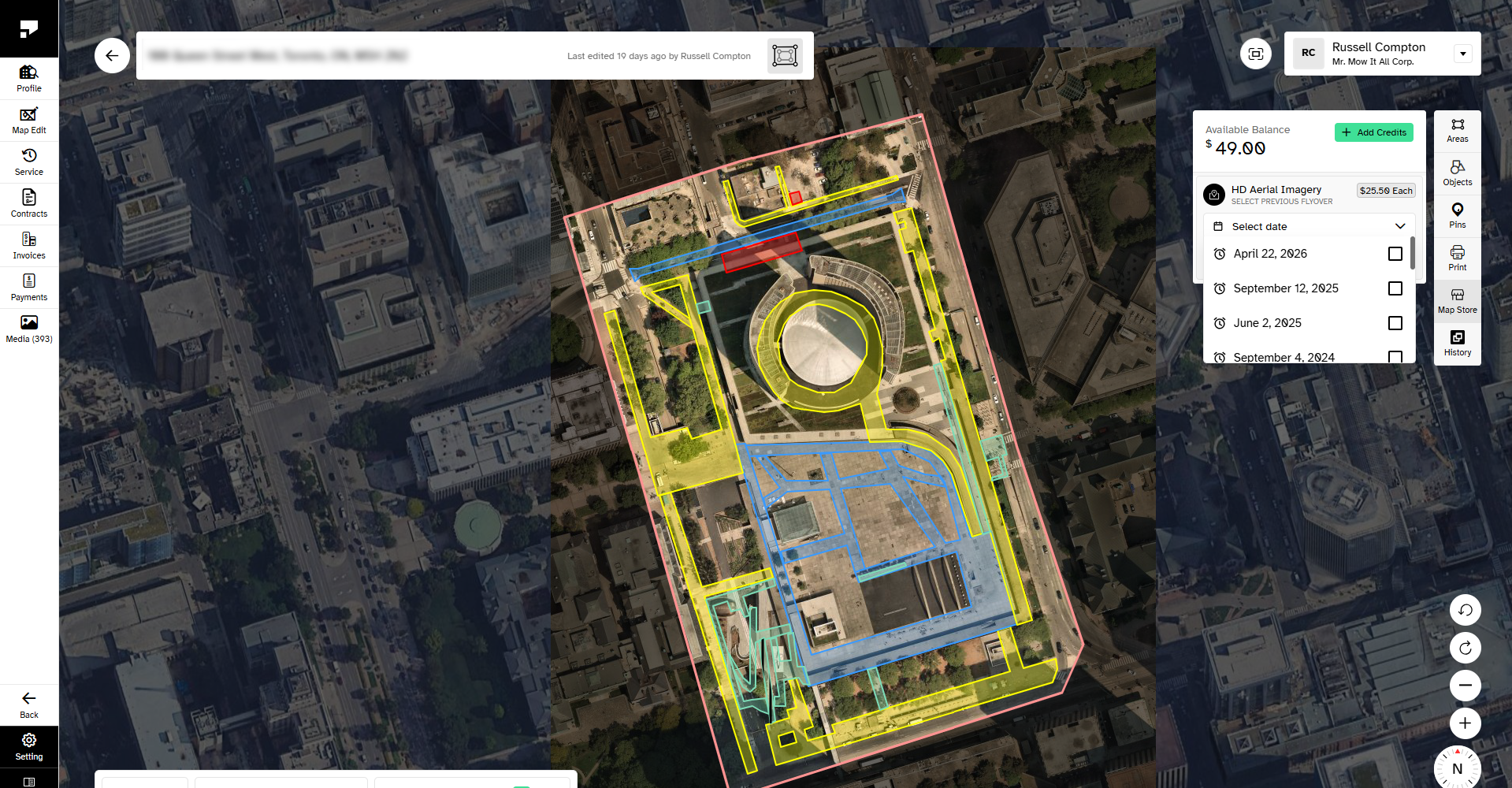The width and height of the screenshot is (1512, 788).
Task: Open the Areas tool
Action: click(1458, 131)
